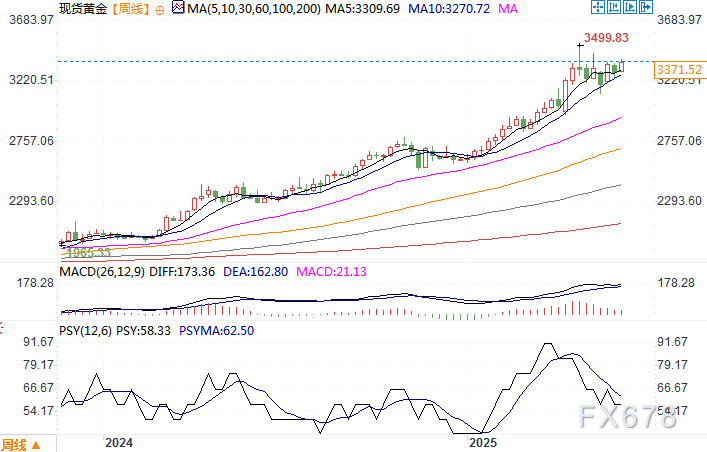Open the 【周线】 period selector in title

[128, 9]
